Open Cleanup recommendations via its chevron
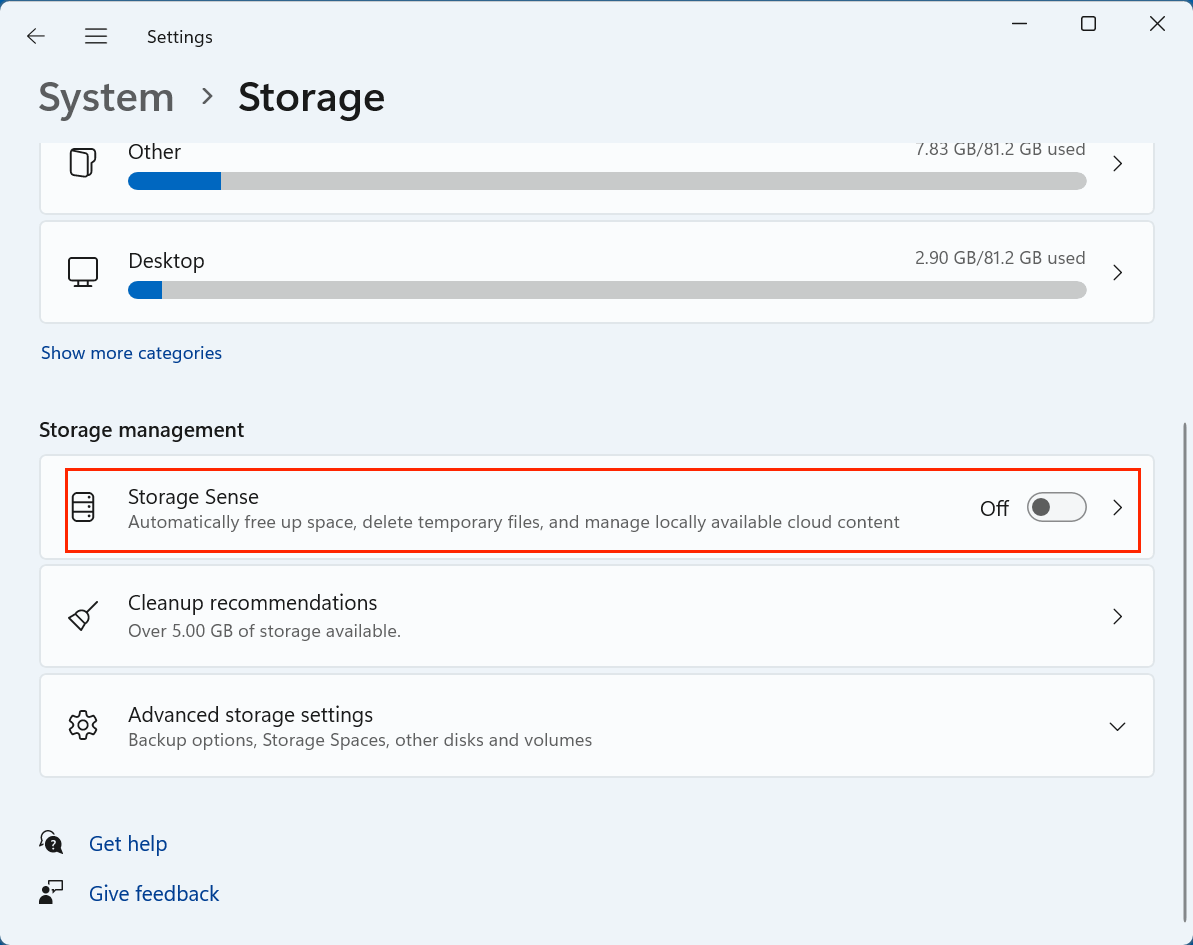This screenshot has height=945, width=1193. click(x=1117, y=616)
